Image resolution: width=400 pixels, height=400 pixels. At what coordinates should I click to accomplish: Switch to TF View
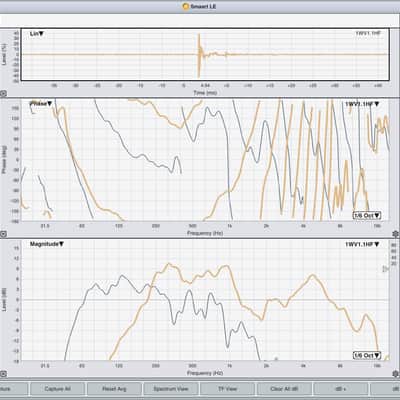click(x=227, y=389)
